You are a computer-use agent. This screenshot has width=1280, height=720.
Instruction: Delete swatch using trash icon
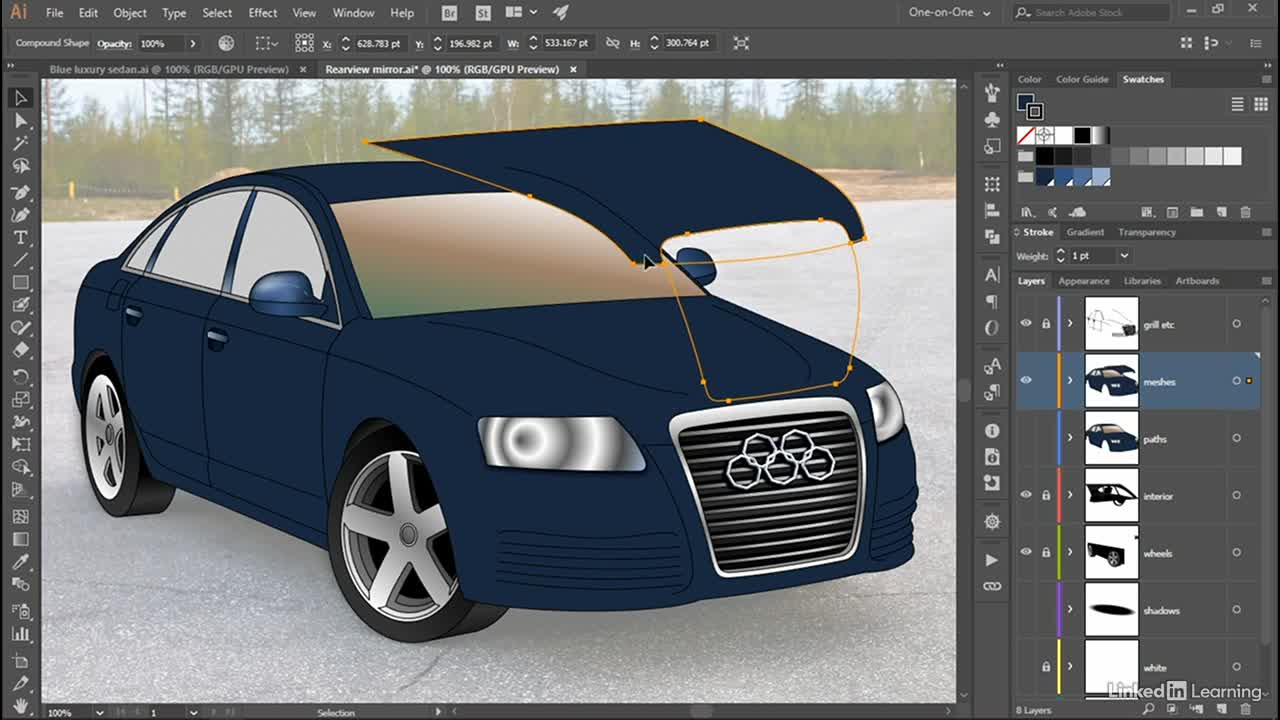tap(1245, 212)
